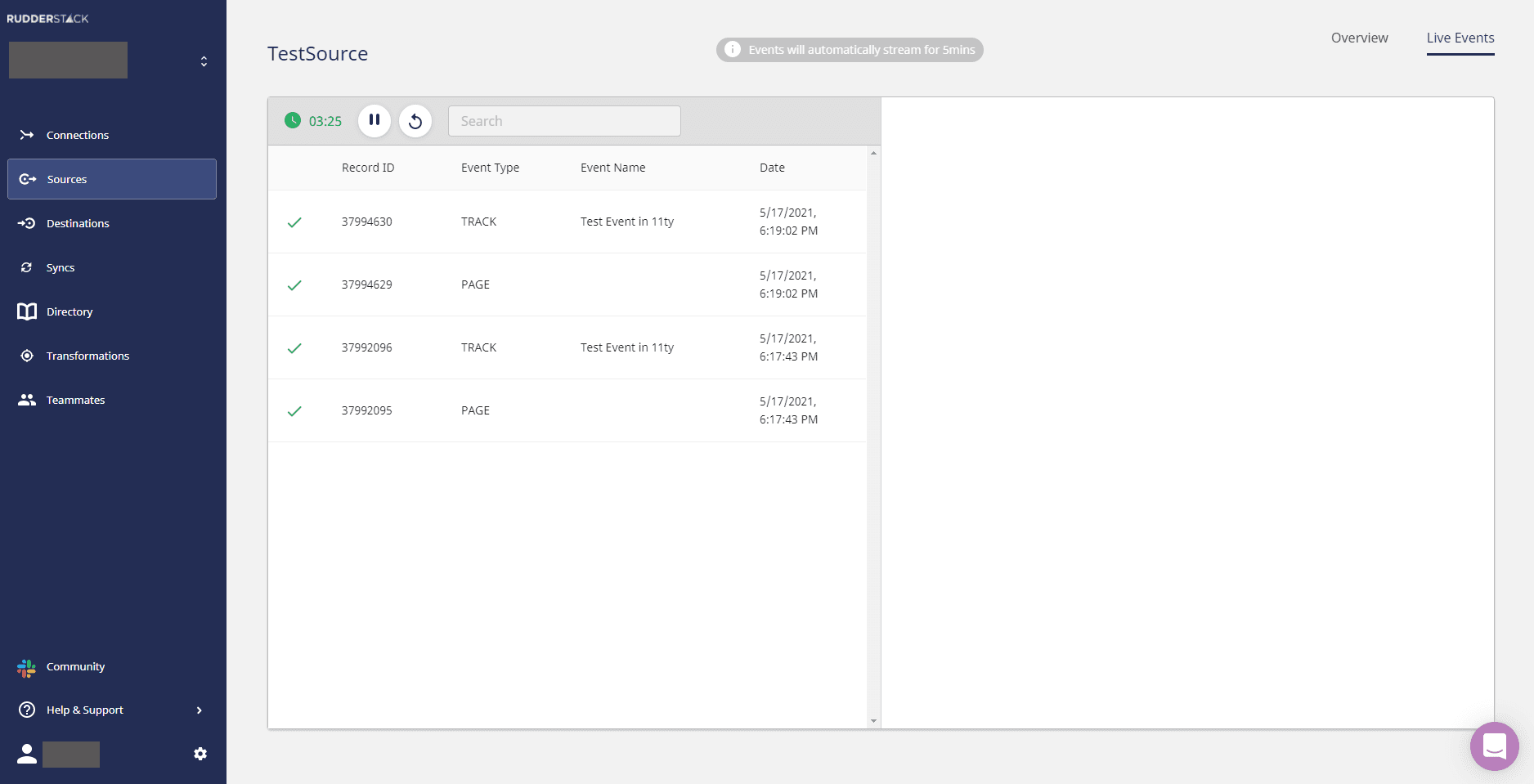The image size is (1534, 784).
Task: Expand the workspace switcher dropdown
Action: [x=204, y=61]
